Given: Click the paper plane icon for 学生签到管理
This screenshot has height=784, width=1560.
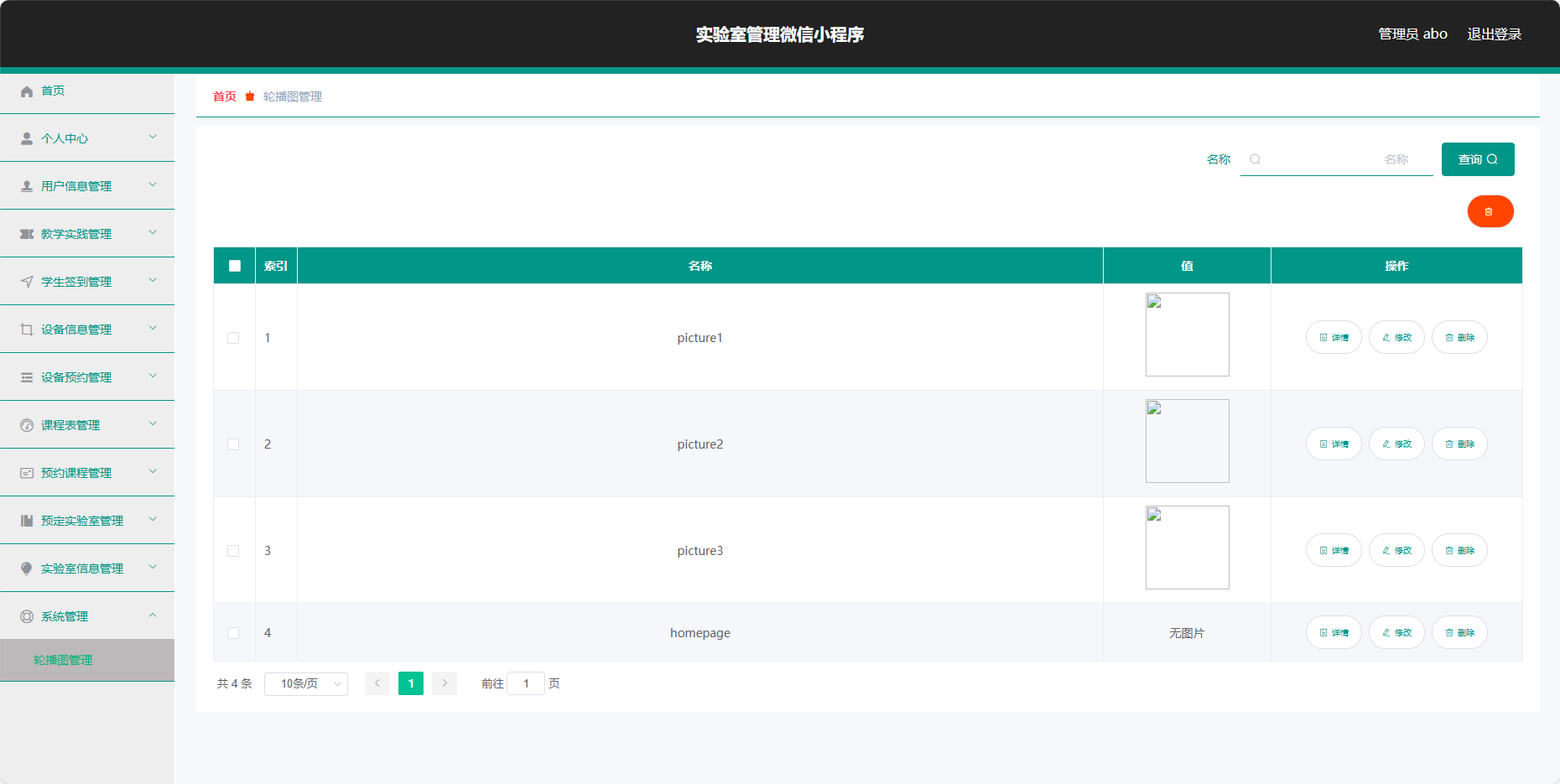Looking at the screenshot, I should click(x=27, y=282).
